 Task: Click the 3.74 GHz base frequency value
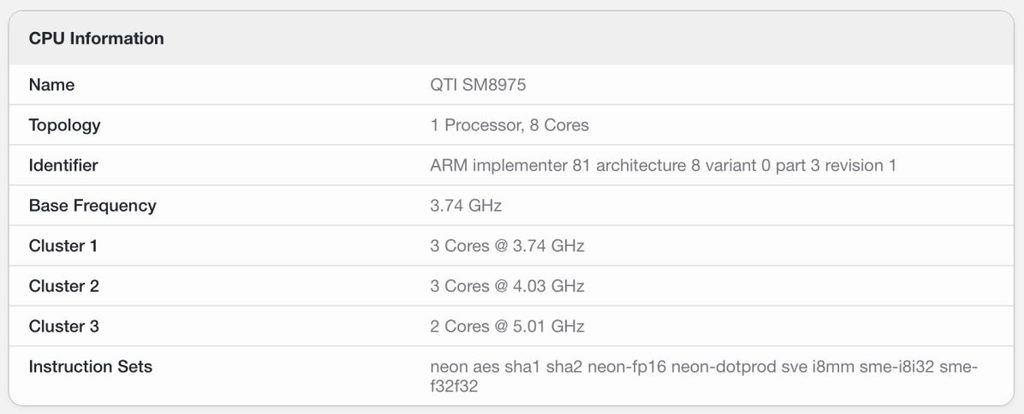coord(466,206)
